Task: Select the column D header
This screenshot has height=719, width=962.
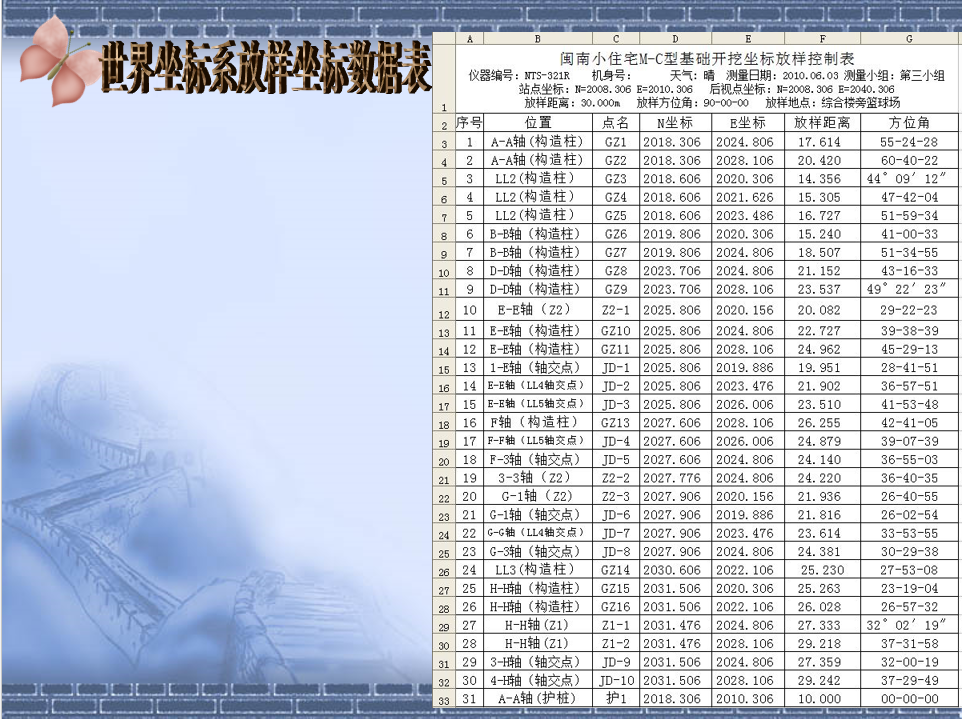Action: pyautogui.click(x=676, y=38)
